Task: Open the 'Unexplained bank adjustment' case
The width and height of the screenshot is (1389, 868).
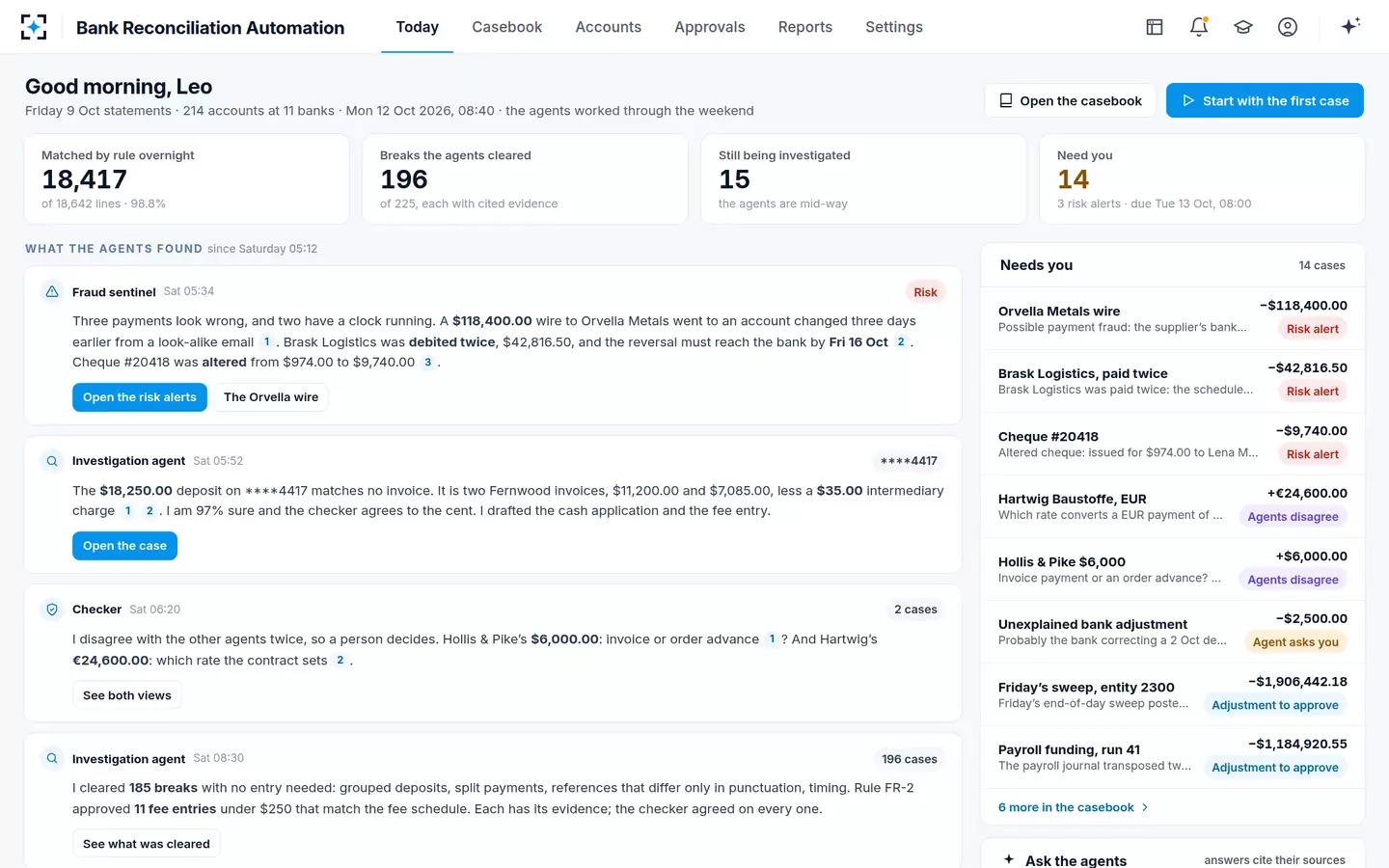Action: click(x=1173, y=632)
